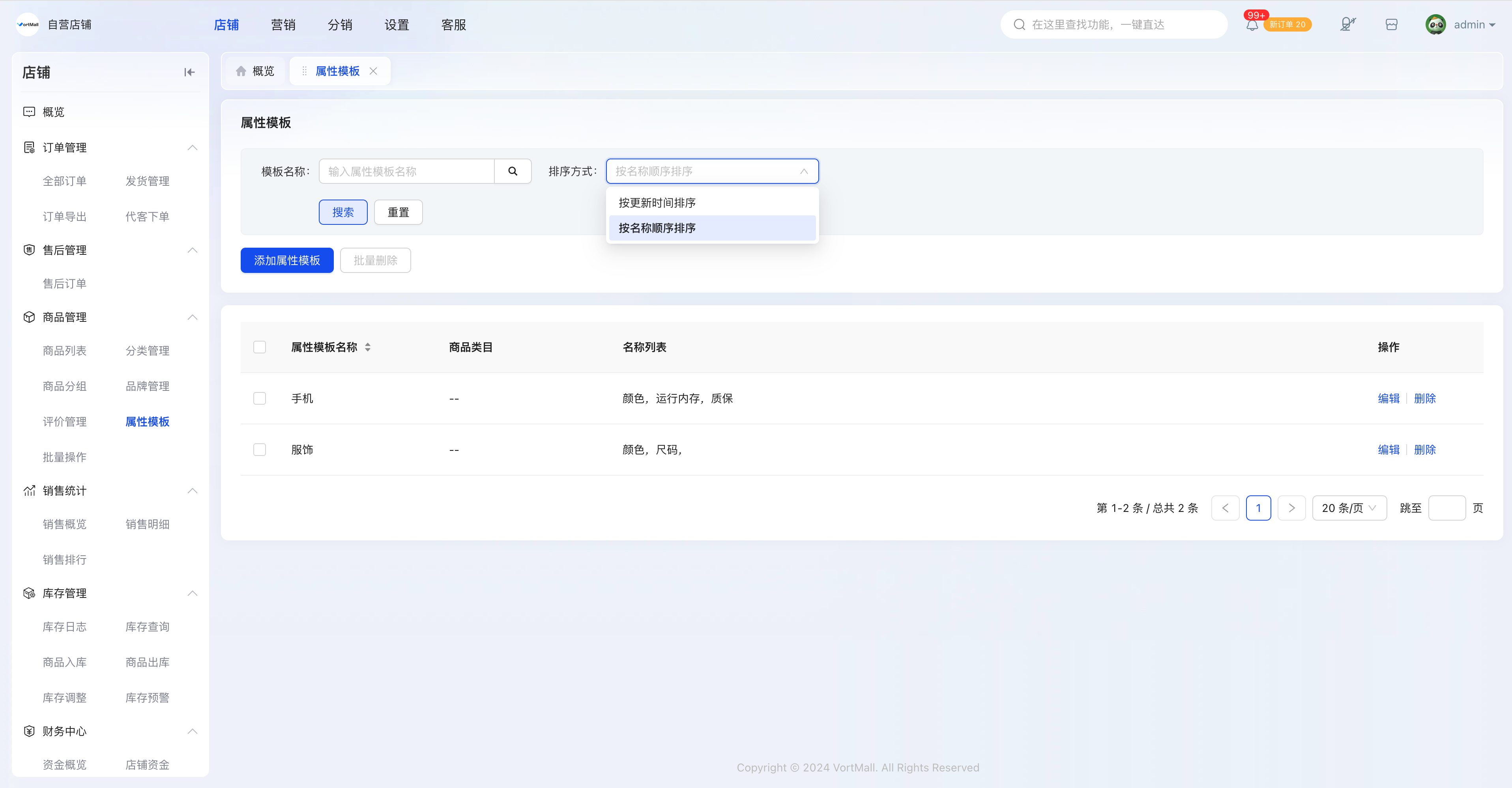Focus the global function search box
The height and width of the screenshot is (788, 1512).
[1113, 24]
